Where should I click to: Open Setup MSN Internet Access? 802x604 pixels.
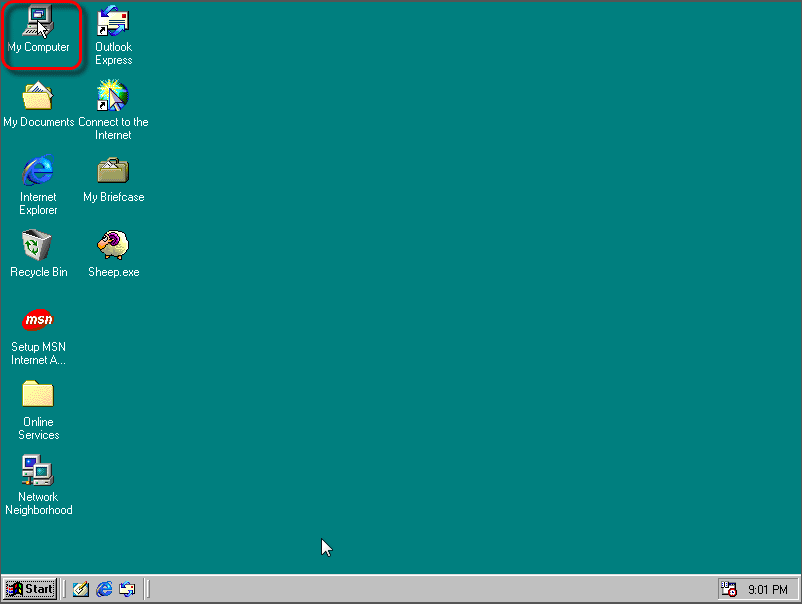[37, 320]
